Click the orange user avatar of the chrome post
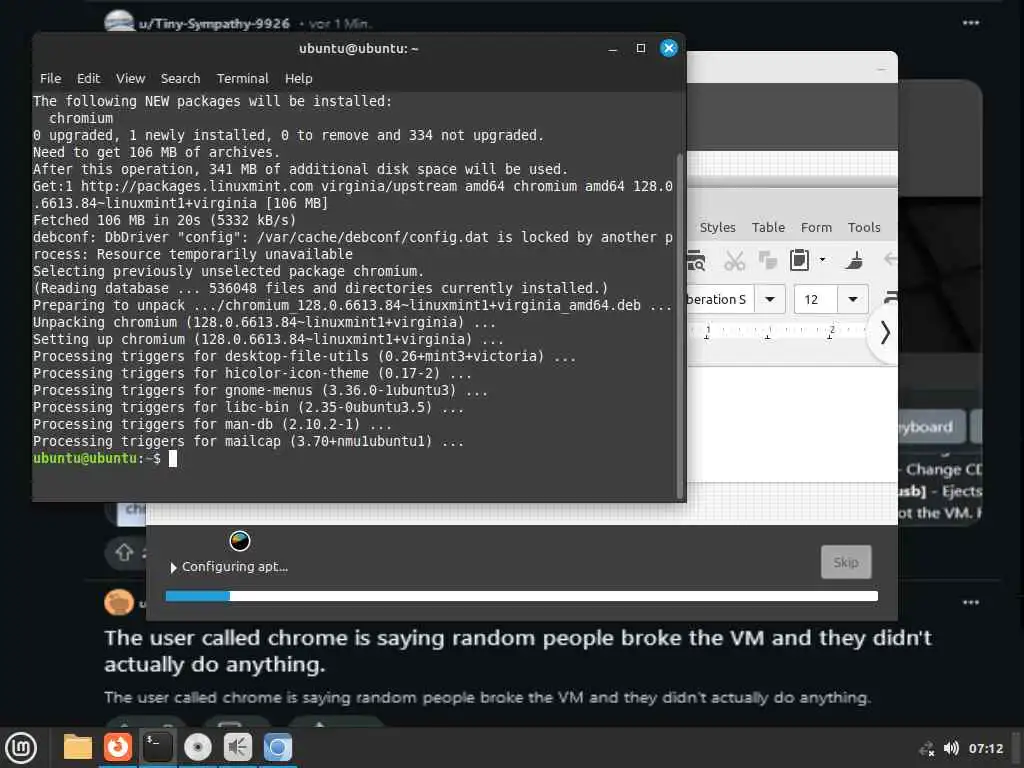This screenshot has width=1024, height=768. pos(119,602)
